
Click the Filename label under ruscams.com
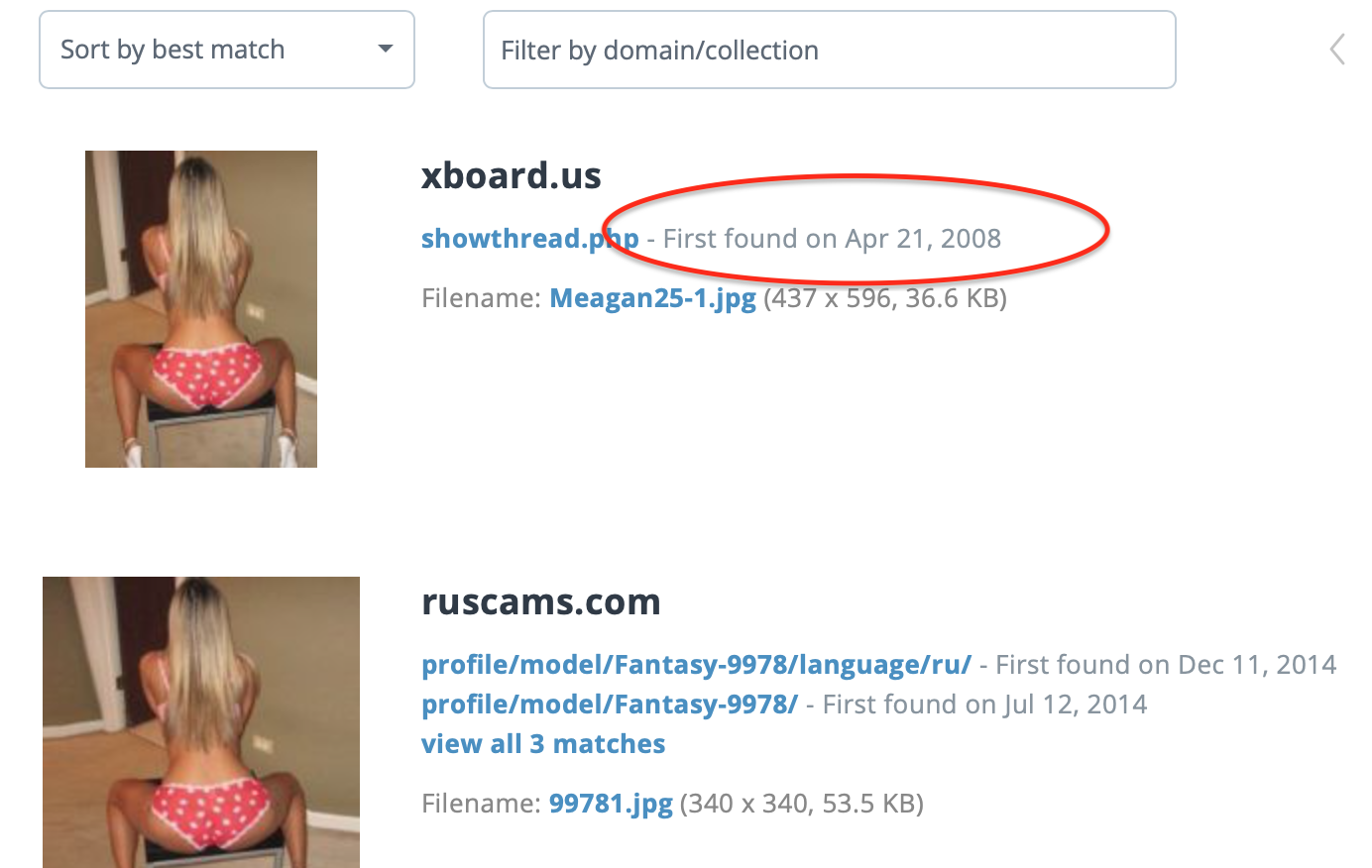click(482, 804)
